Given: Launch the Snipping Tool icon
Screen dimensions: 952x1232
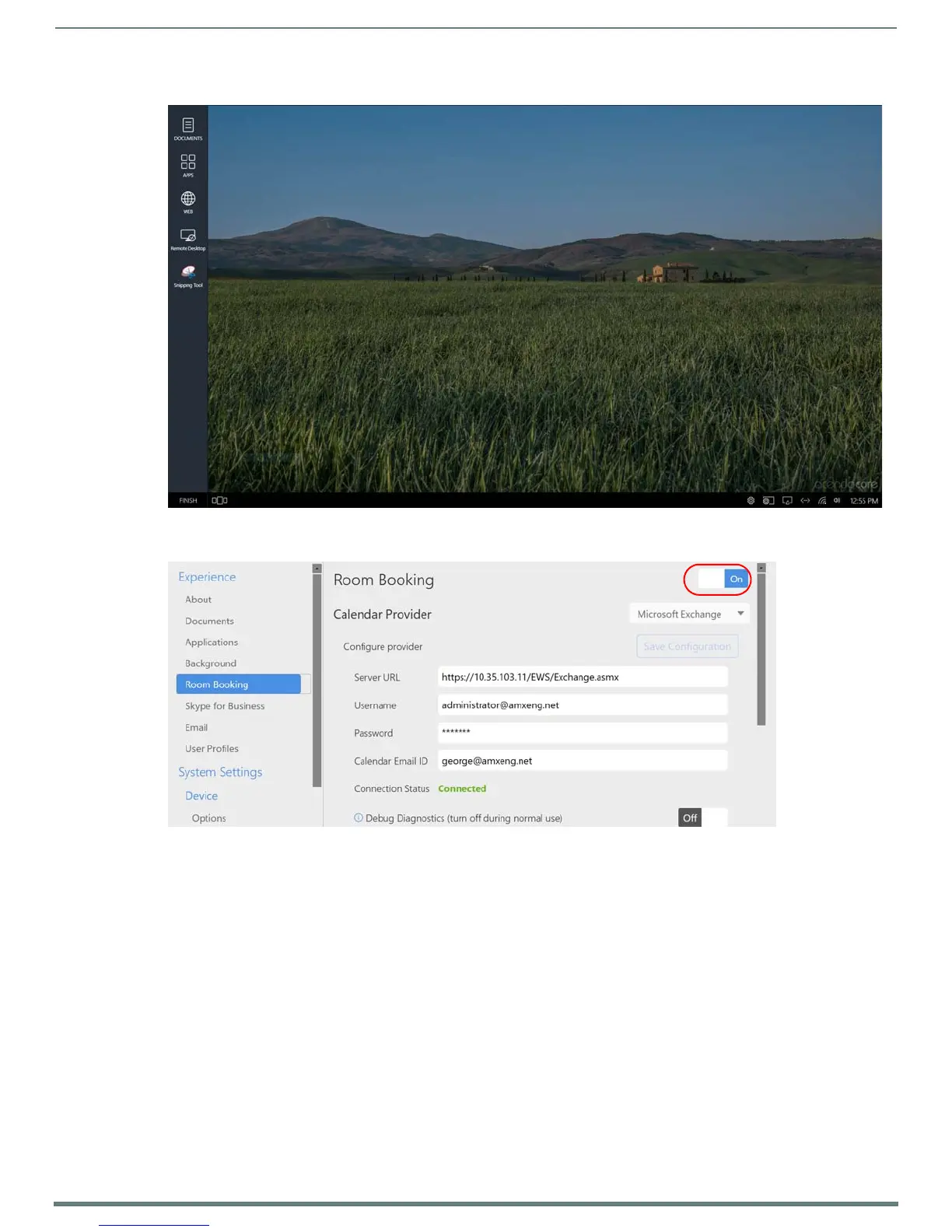Looking at the screenshot, I should pyautogui.click(x=188, y=276).
